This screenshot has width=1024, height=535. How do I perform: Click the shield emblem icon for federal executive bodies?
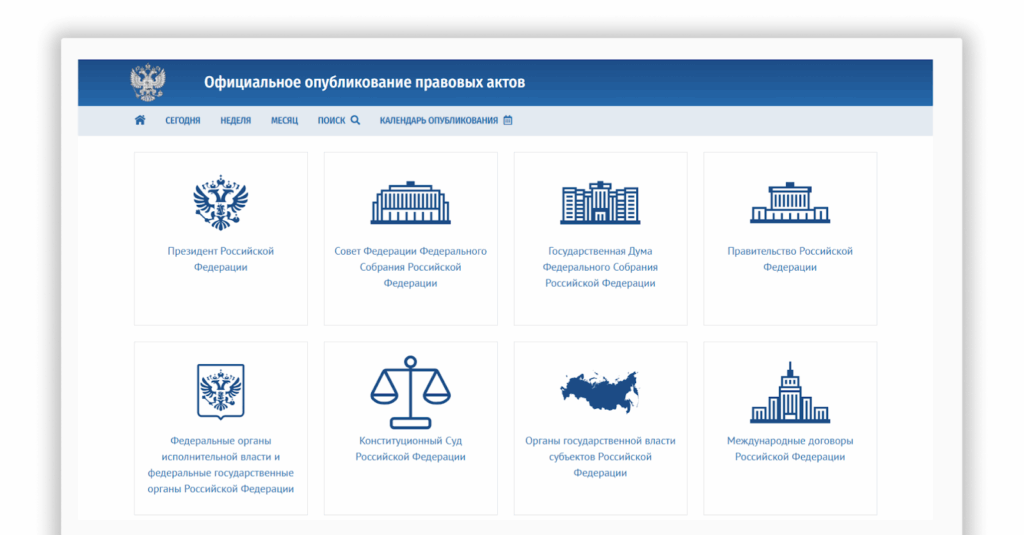coord(220,391)
